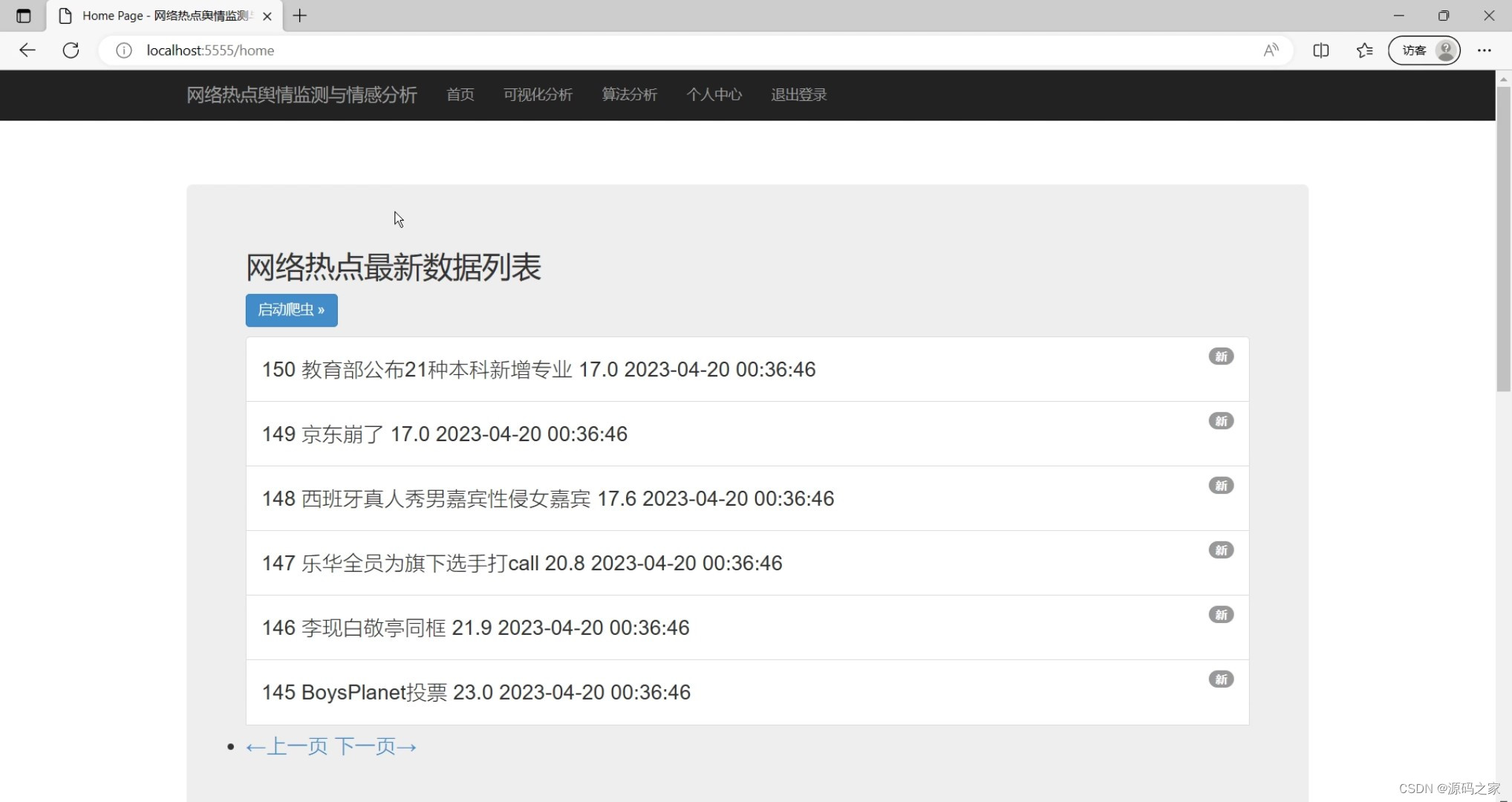Click the page reload icon
This screenshot has width=1512, height=802.
click(71, 50)
